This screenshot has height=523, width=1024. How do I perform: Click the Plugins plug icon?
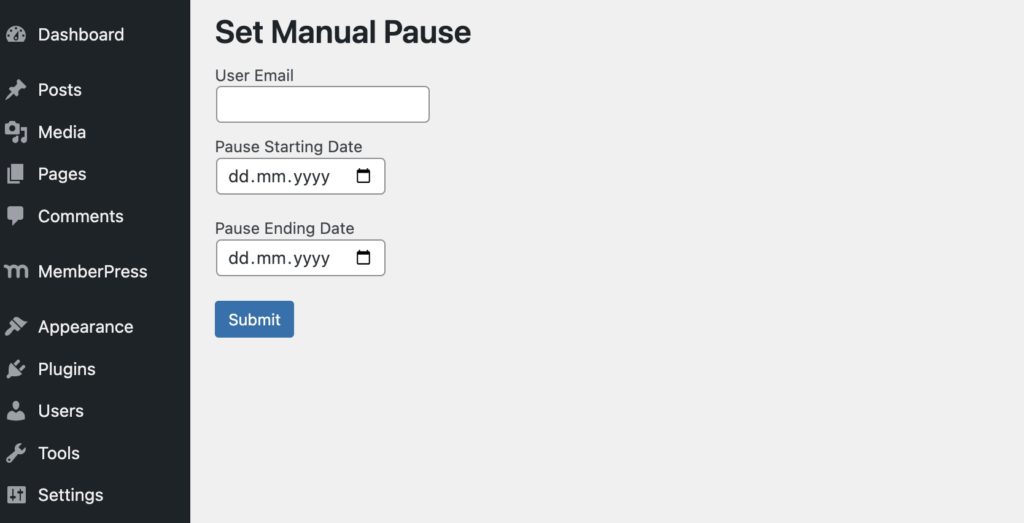pos(15,369)
